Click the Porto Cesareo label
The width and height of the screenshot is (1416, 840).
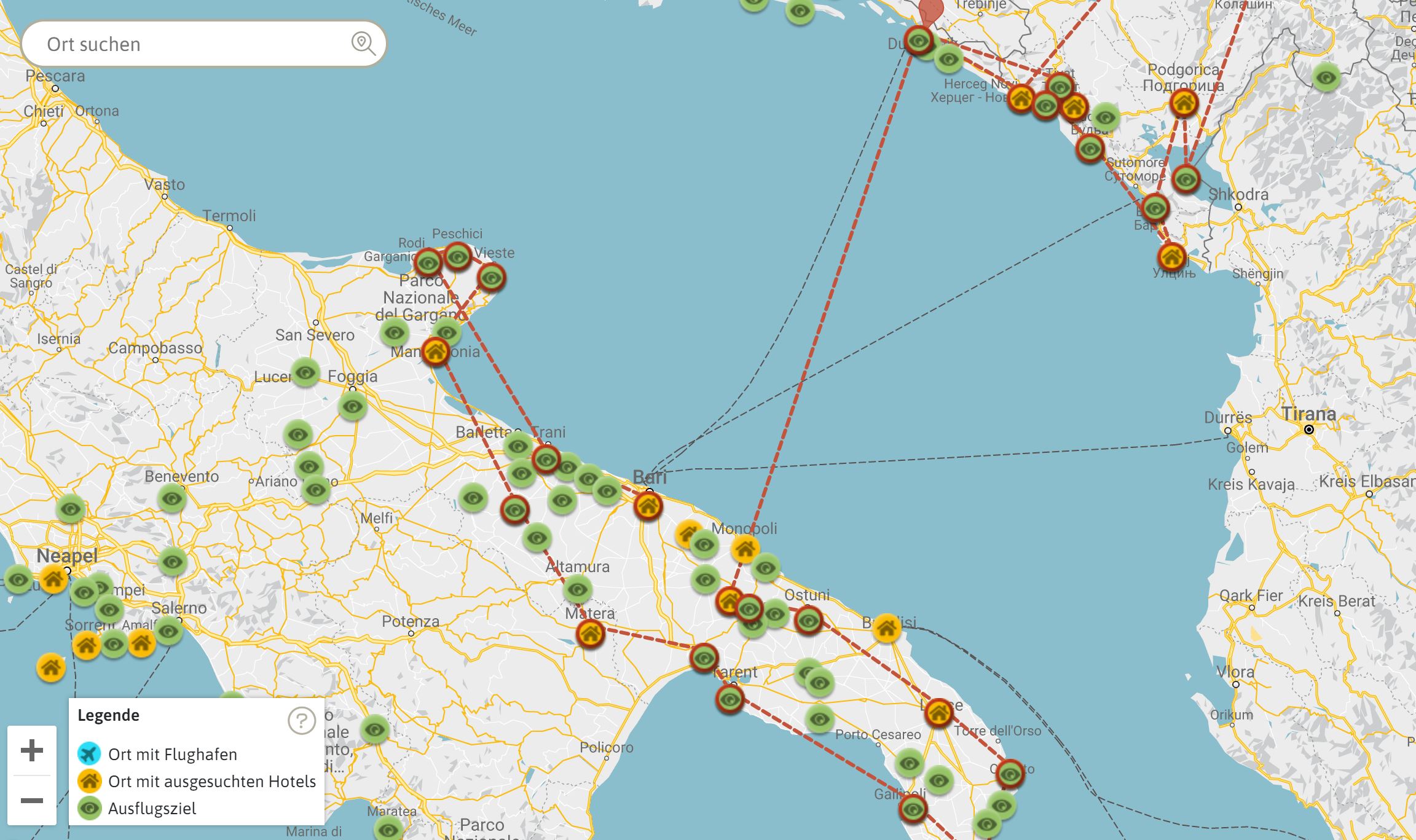coord(878,734)
